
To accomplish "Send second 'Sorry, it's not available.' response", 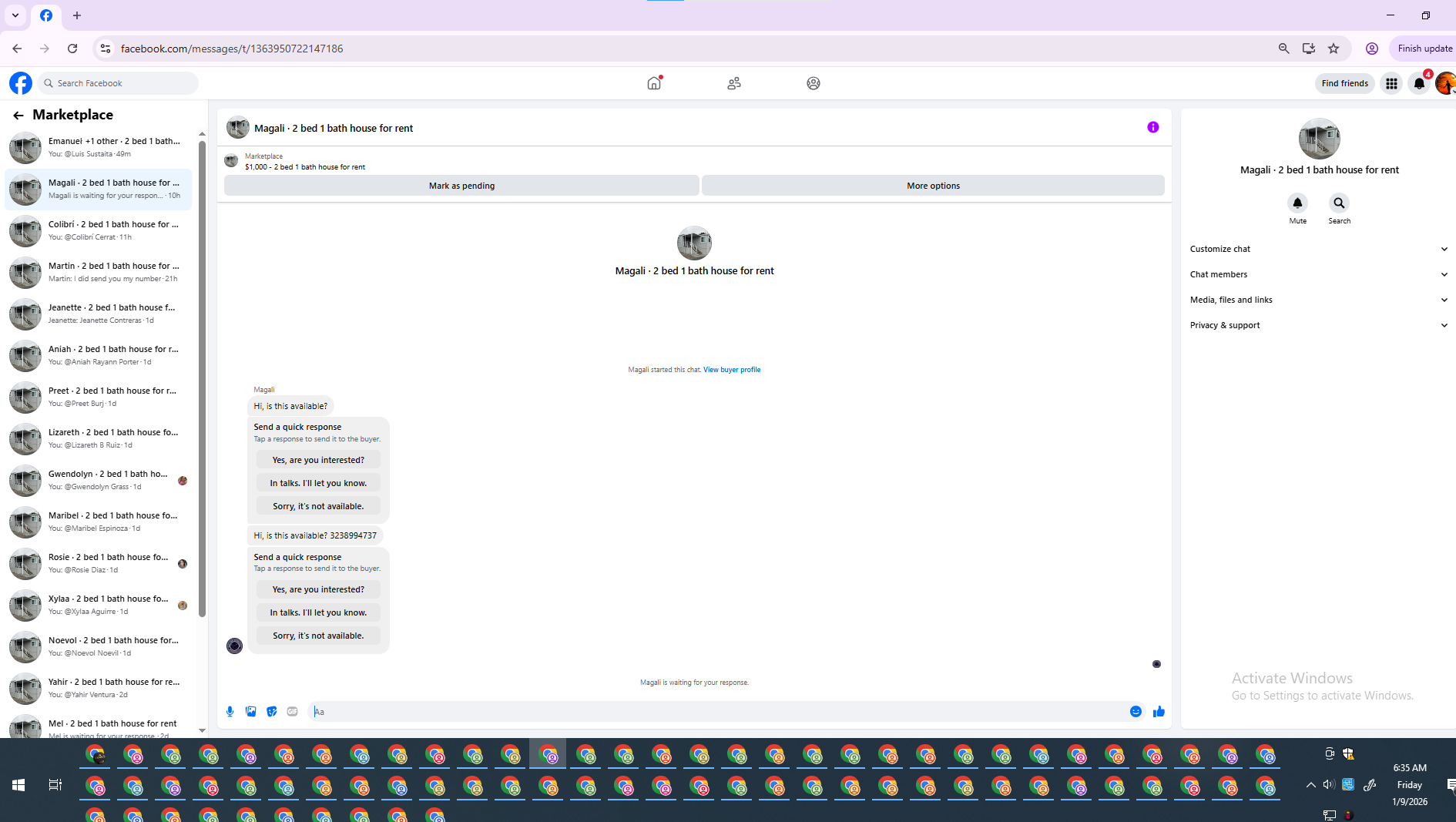I will point(318,636).
